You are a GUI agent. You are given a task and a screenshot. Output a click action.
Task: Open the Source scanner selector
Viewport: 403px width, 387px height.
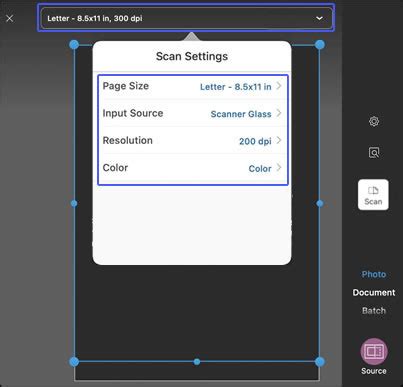(374, 357)
